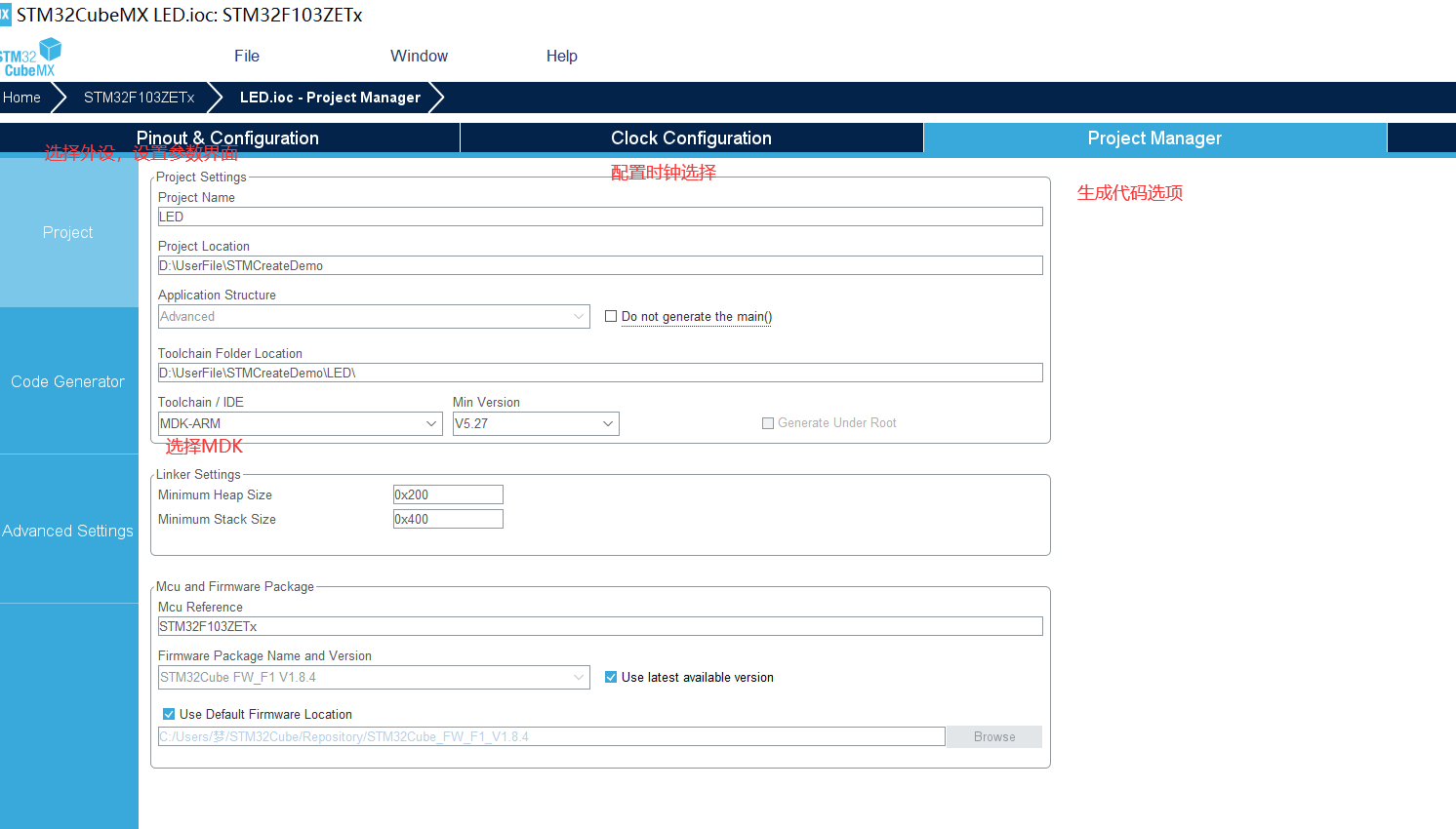Select the Advanced Settings side tab

(68, 531)
